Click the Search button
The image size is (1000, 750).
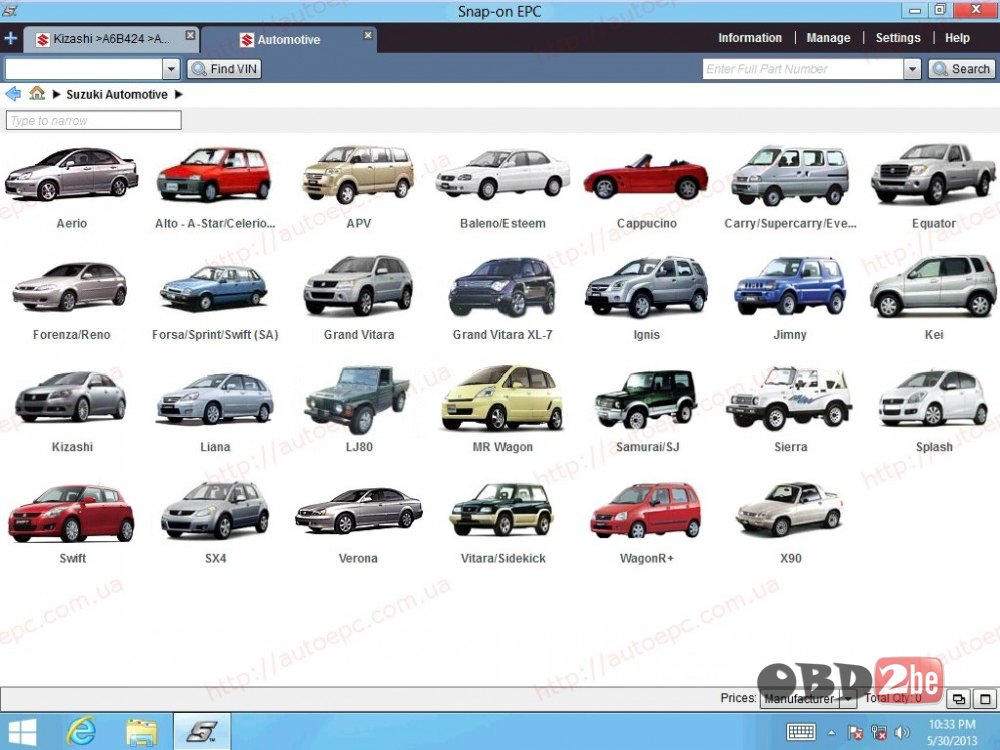[x=962, y=69]
